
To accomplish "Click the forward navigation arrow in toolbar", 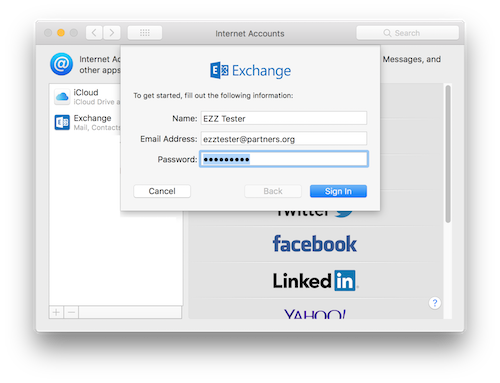I will (112, 33).
